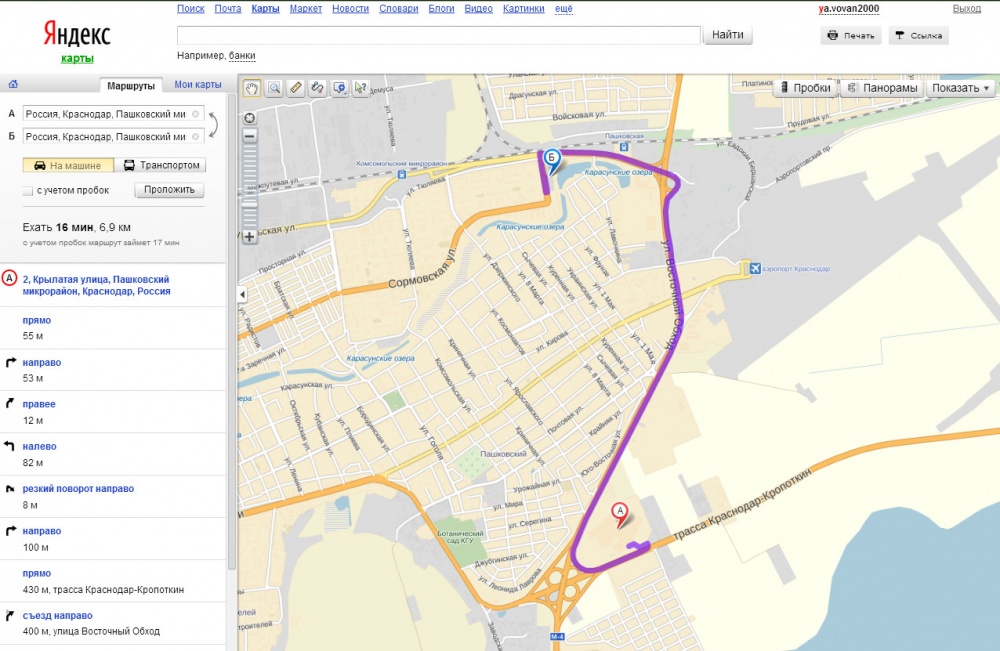Choose 'На машине' travel mode
The image size is (1000, 651).
(x=68, y=165)
